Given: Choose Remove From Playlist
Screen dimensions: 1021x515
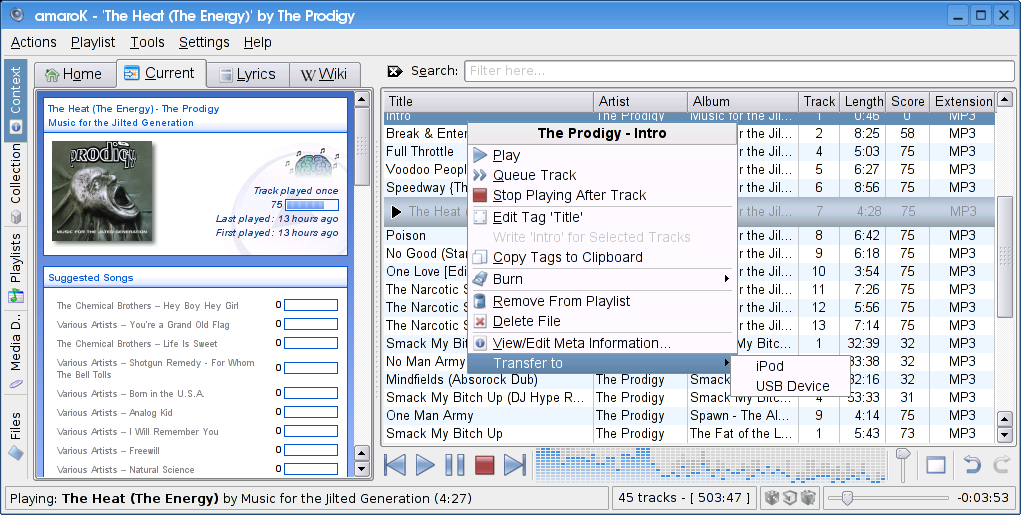Looking at the screenshot, I should pyautogui.click(x=602, y=301).
